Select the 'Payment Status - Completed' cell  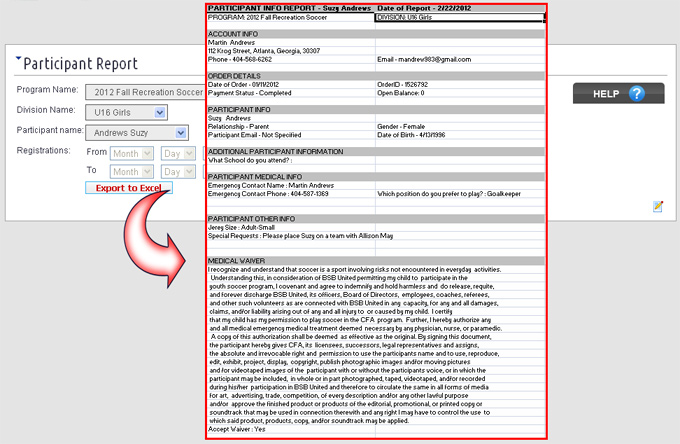(291, 93)
